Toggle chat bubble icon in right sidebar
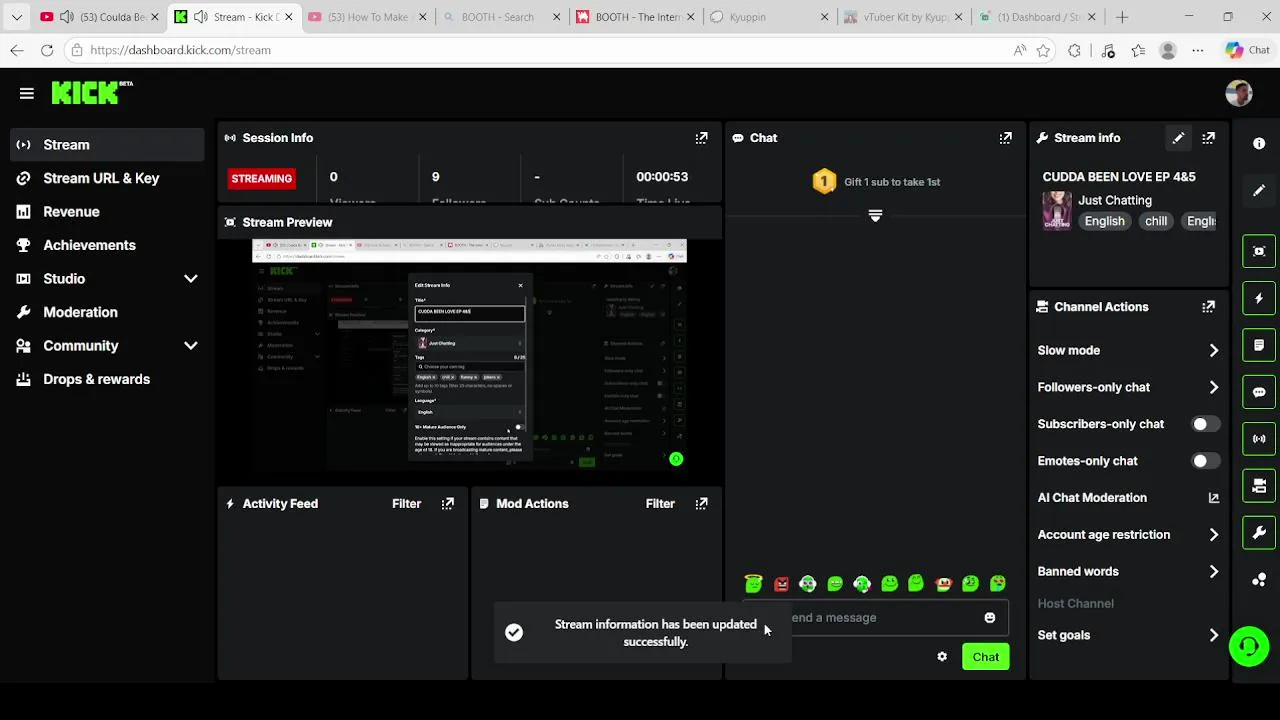This screenshot has height=720, width=1280. click(x=1259, y=392)
